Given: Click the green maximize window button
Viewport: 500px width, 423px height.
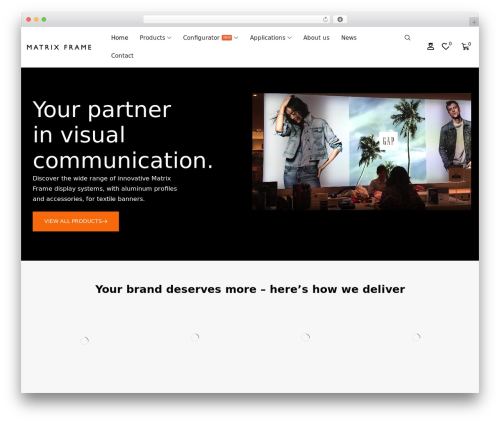Looking at the screenshot, I should (44, 20).
